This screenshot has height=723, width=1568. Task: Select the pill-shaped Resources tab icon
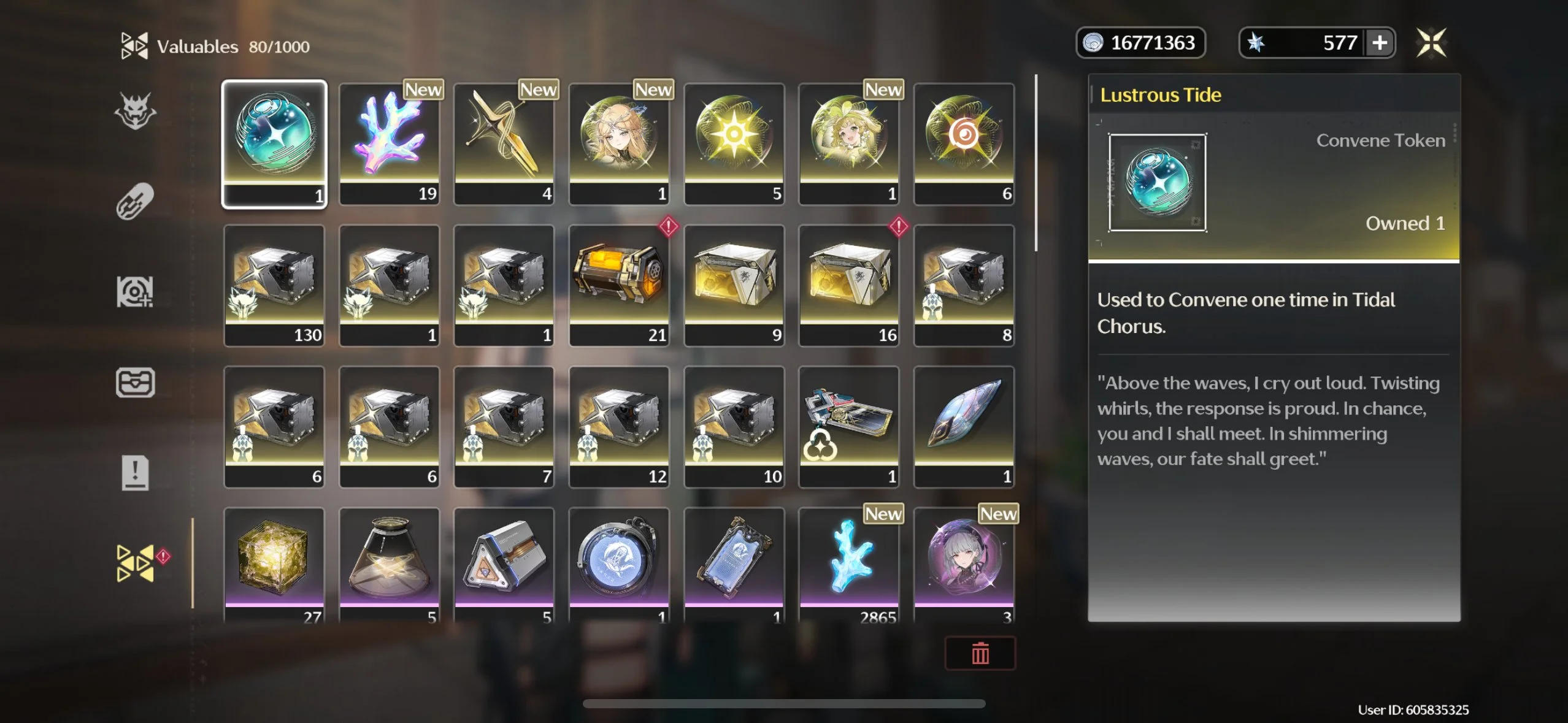[x=135, y=201]
